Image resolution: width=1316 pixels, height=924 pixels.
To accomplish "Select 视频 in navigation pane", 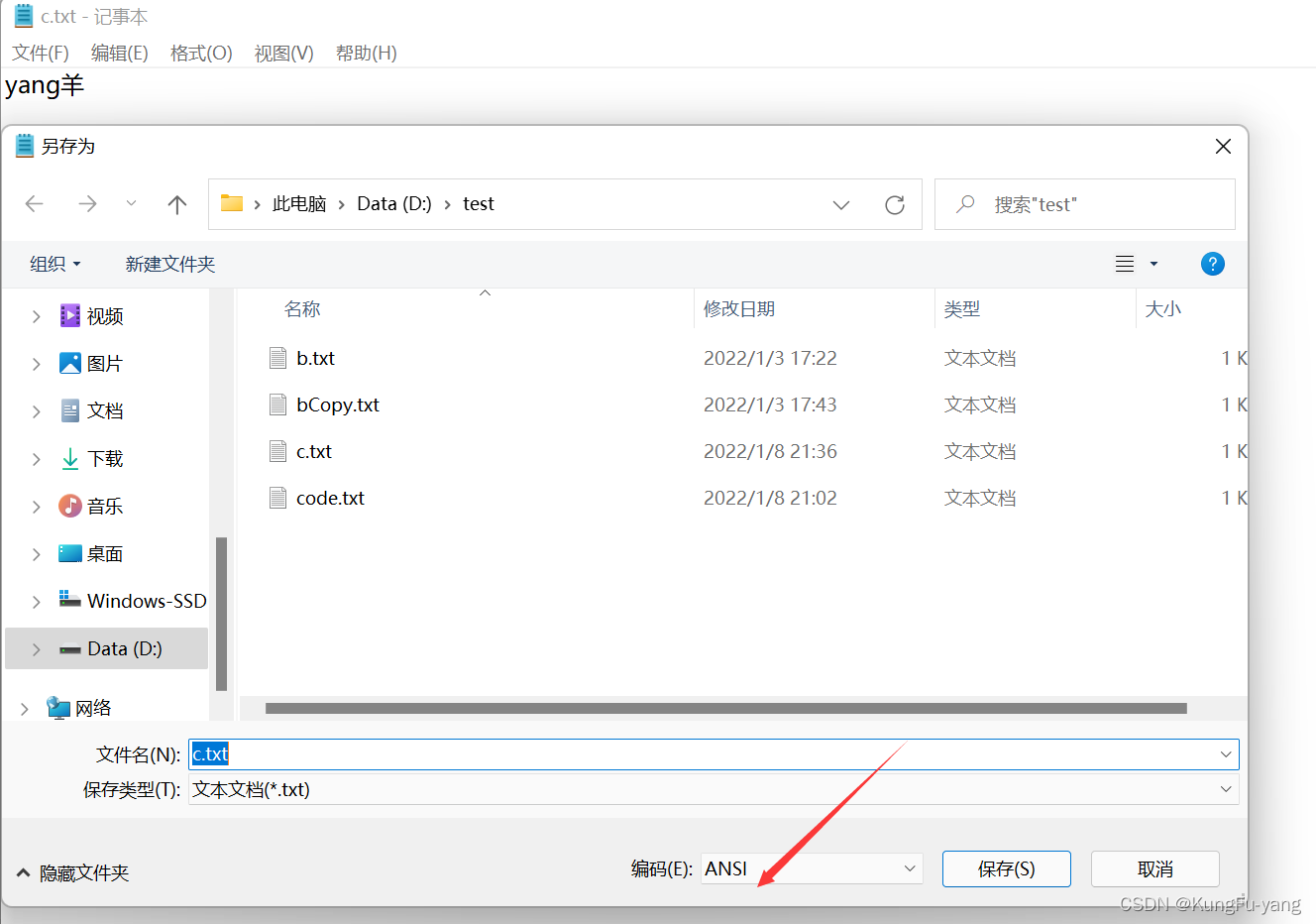I will point(105,316).
